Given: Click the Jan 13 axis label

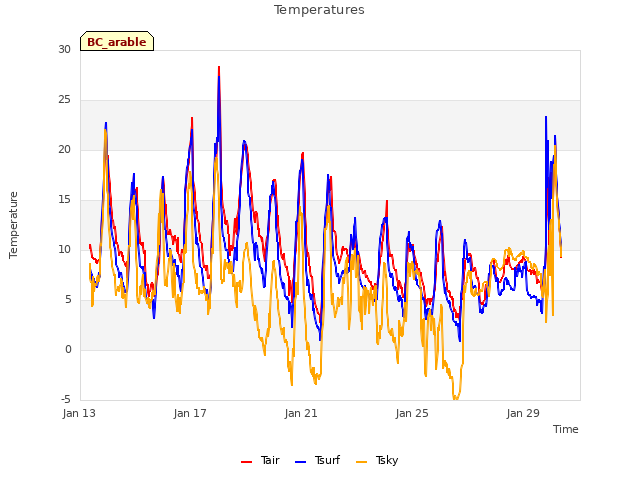Looking at the screenshot, I should click(79, 413).
